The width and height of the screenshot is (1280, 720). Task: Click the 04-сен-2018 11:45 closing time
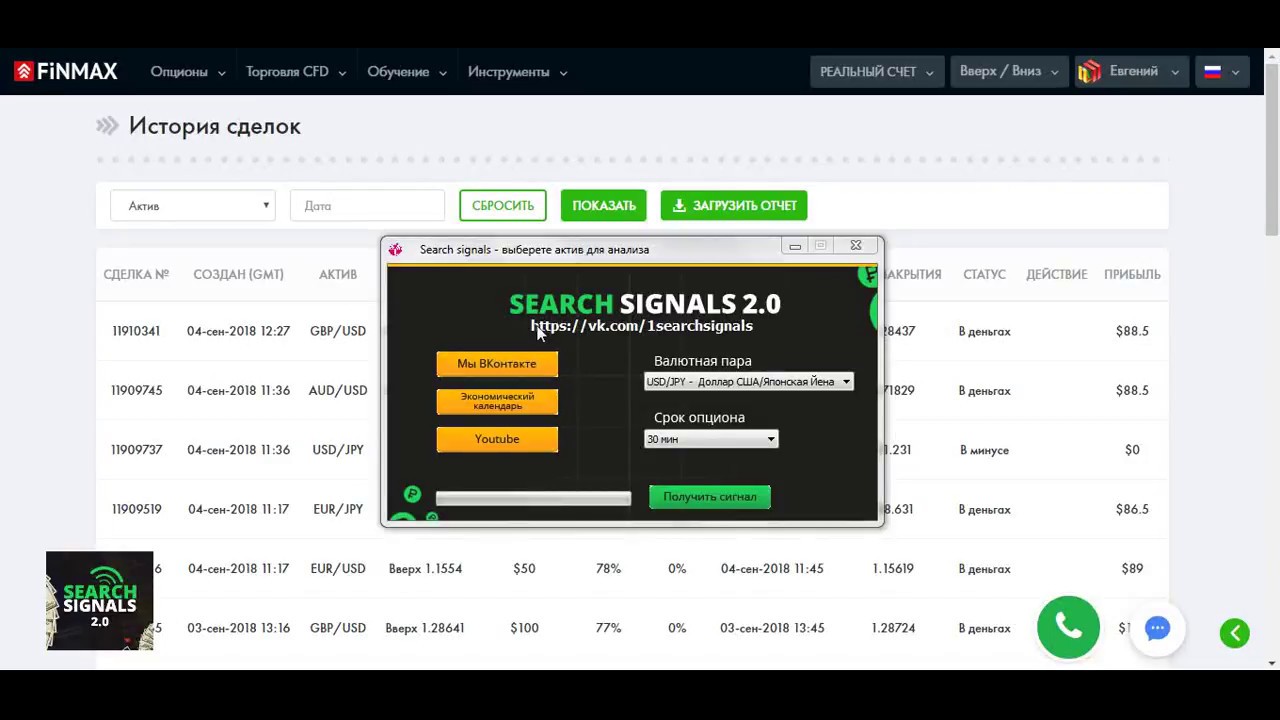(x=772, y=569)
